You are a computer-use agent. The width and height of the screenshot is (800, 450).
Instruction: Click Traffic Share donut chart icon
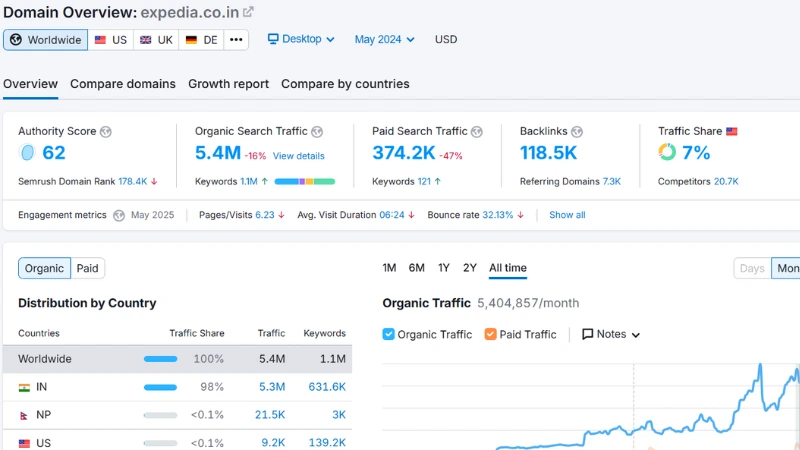click(667, 152)
